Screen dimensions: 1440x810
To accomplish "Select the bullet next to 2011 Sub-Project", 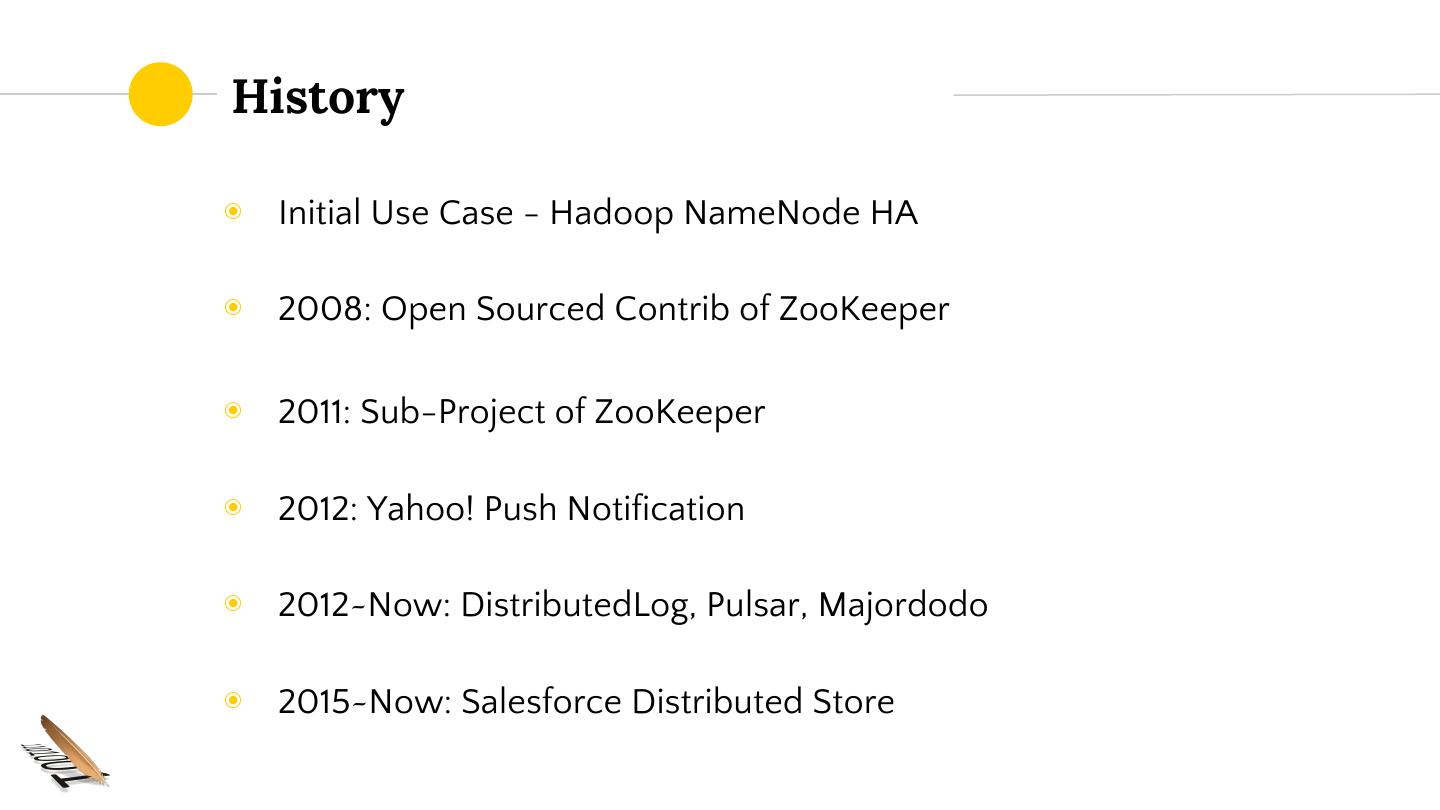I will tap(233, 411).
